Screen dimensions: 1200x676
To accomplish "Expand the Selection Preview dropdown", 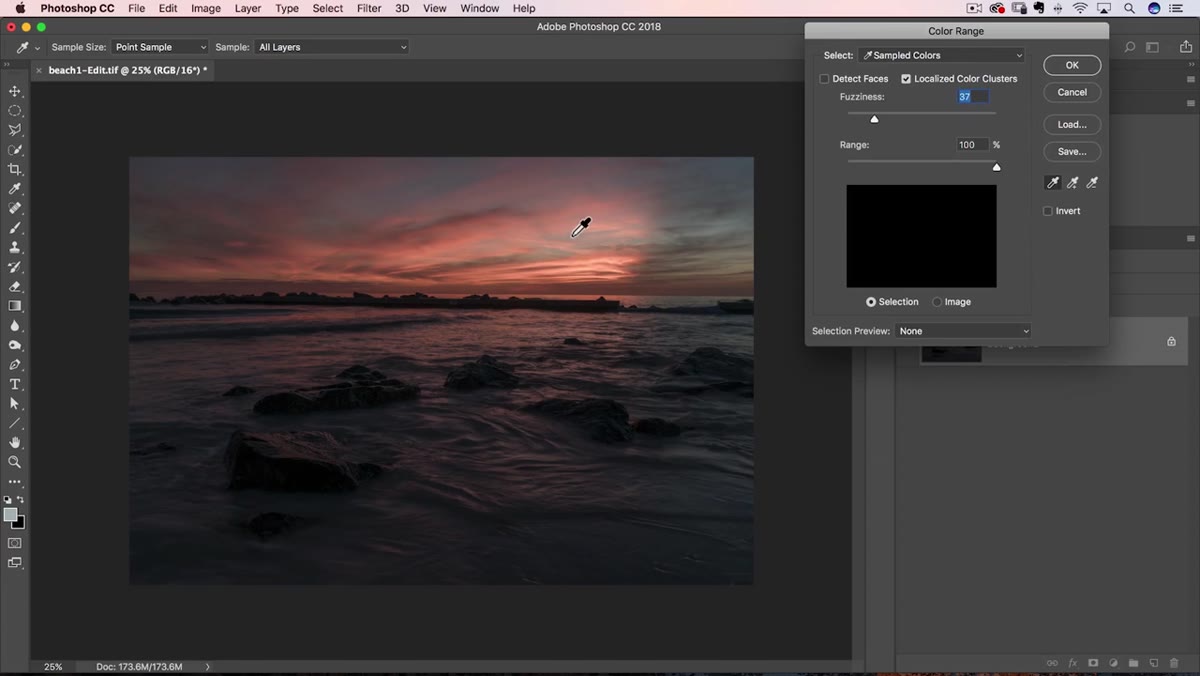I will 963,331.
